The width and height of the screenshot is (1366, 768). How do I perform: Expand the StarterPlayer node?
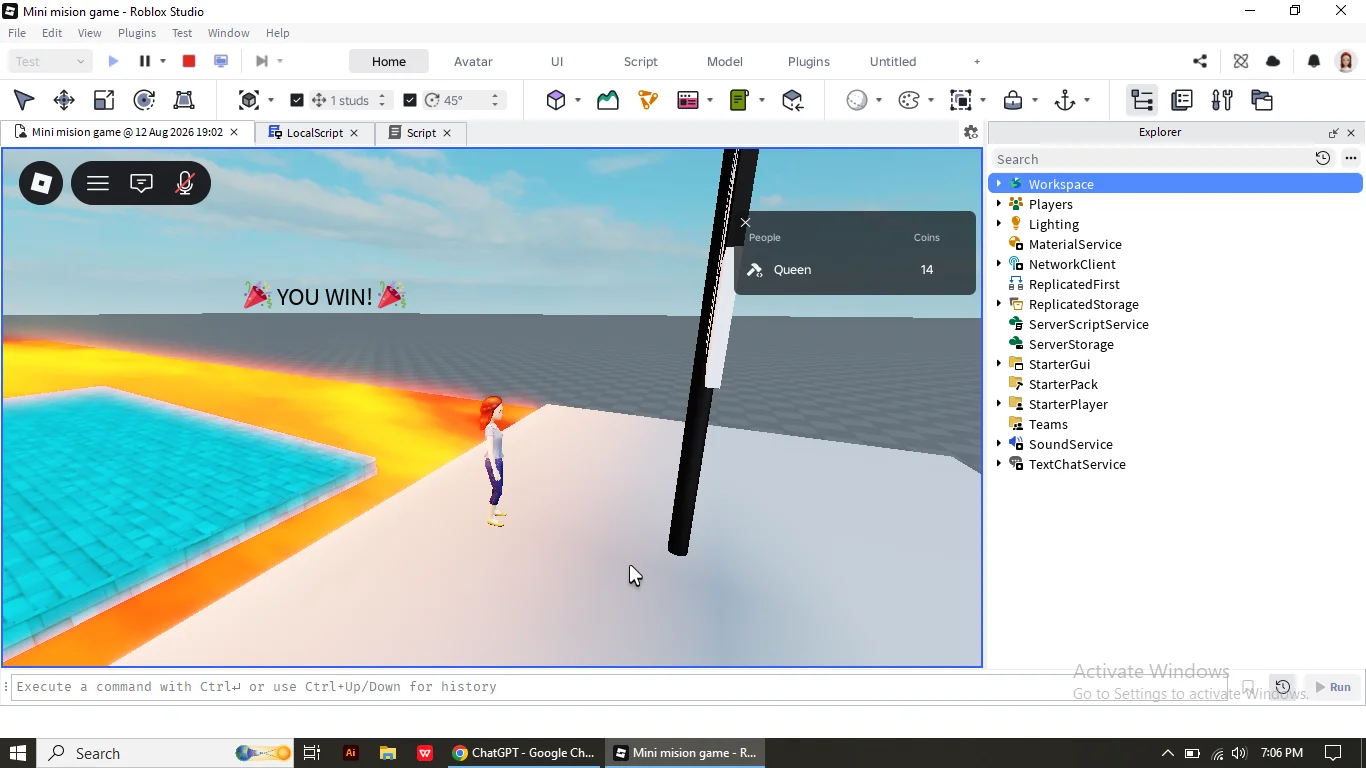(999, 404)
